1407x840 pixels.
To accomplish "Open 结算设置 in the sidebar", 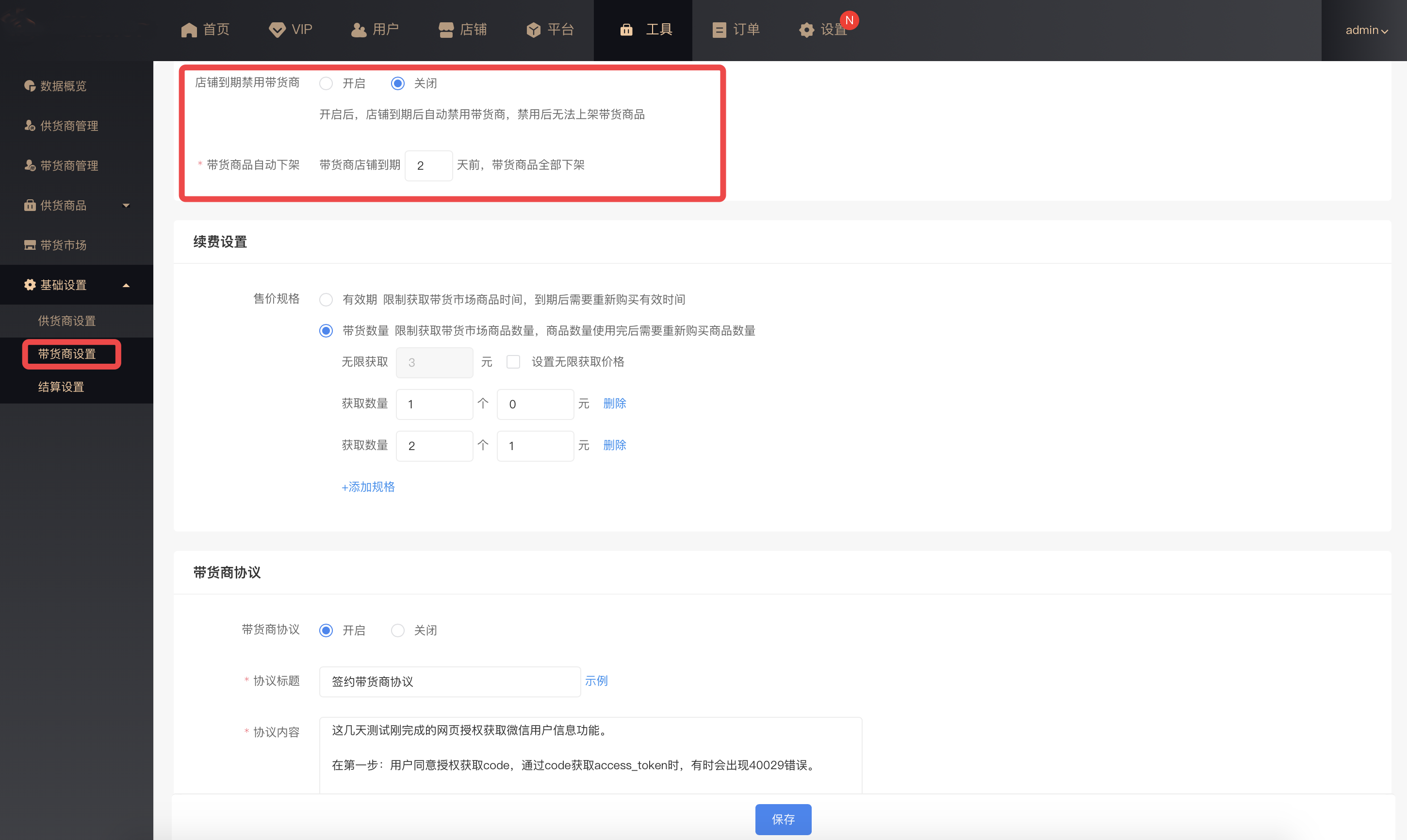I will (x=61, y=387).
